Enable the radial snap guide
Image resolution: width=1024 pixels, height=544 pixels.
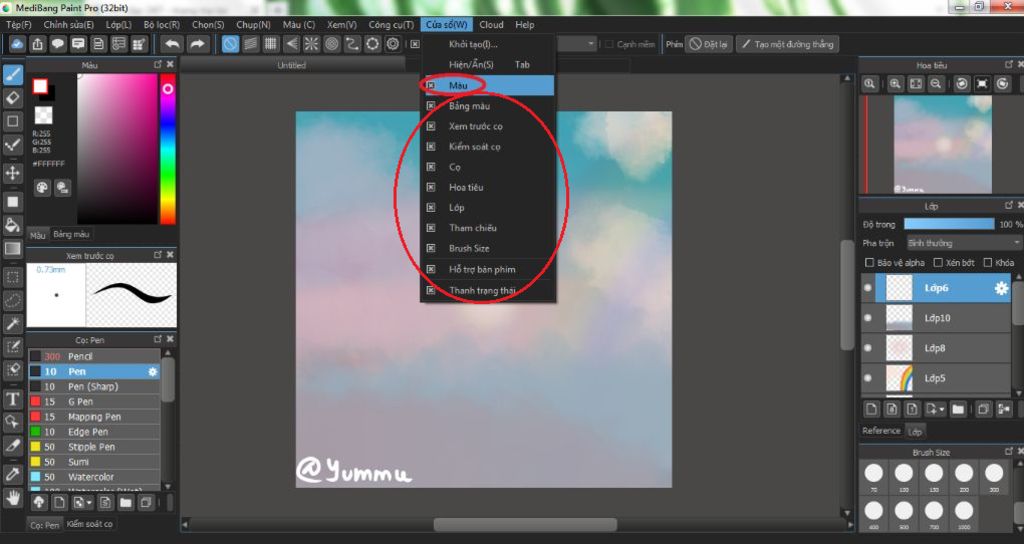312,44
